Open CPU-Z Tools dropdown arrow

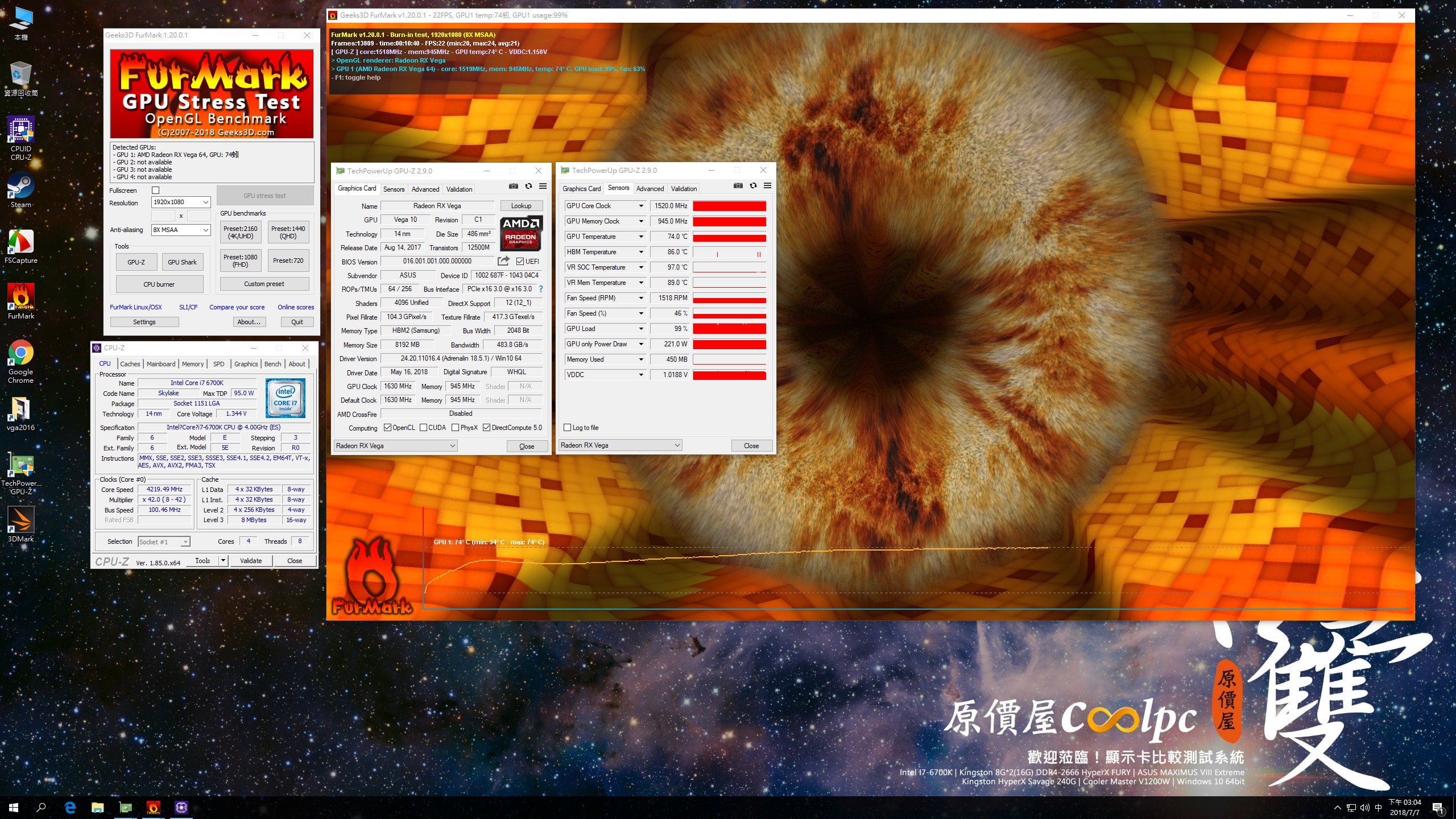coord(224,561)
